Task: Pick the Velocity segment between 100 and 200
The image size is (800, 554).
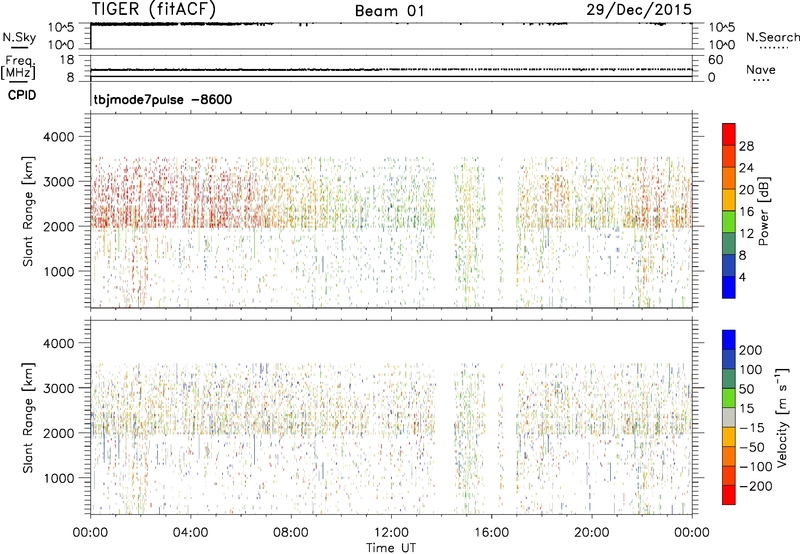Action: click(x=729, y=360)
